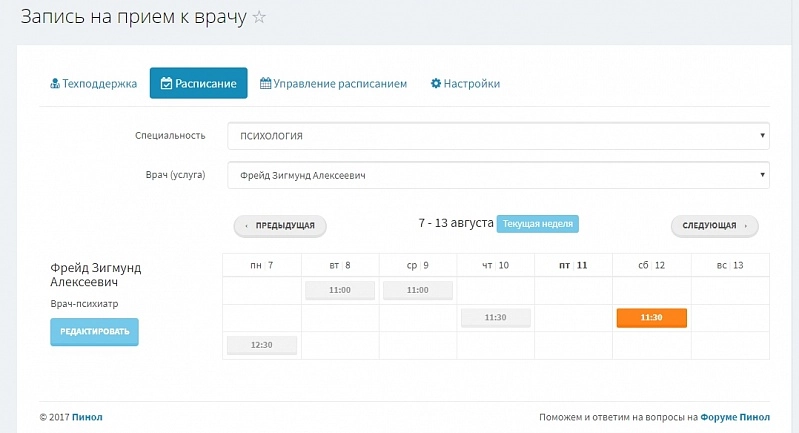Open the Форуме Пинол link
Screen dimensions: 799x433
(735, 417)
